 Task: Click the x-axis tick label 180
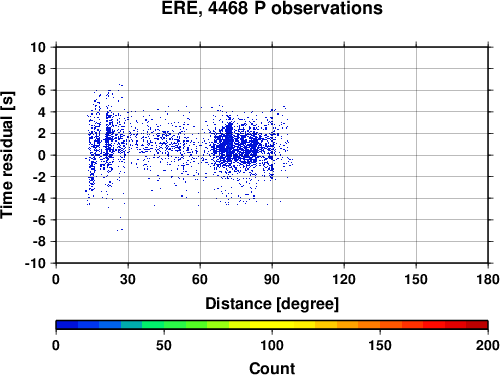pyautogui.click(x=488, y=279)
